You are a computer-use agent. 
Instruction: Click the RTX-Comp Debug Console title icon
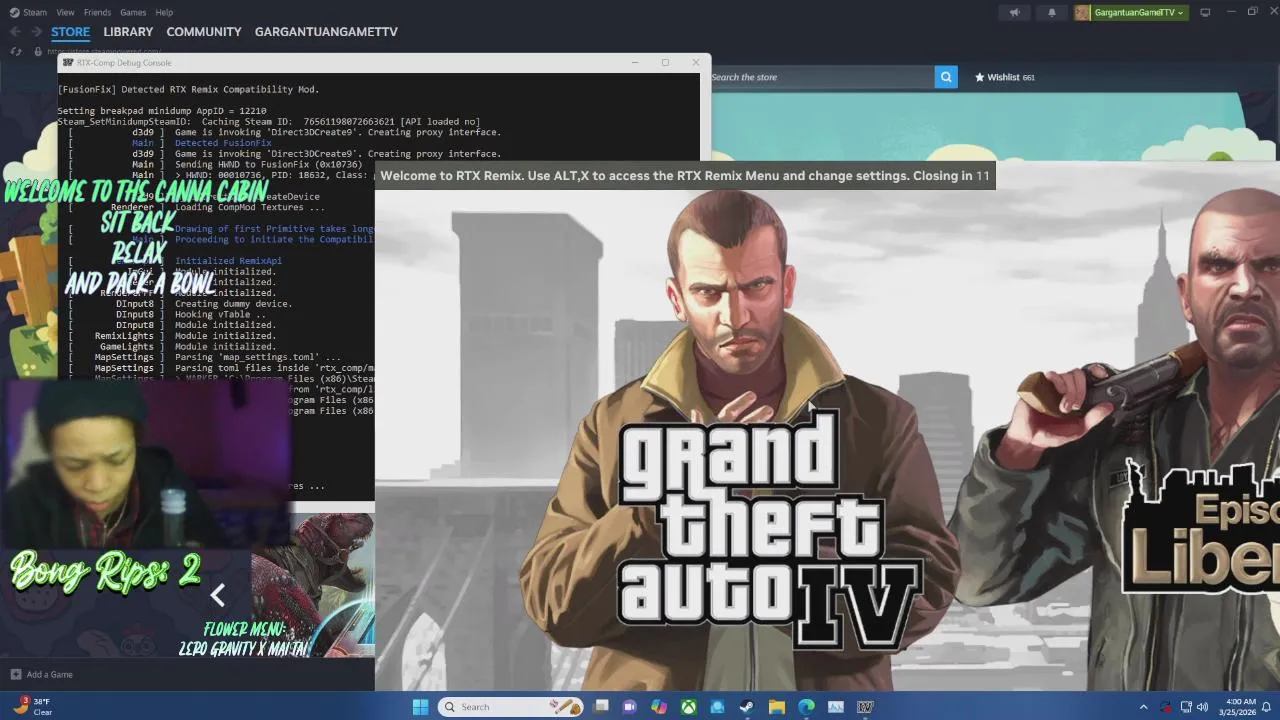[x=67, y=62]
